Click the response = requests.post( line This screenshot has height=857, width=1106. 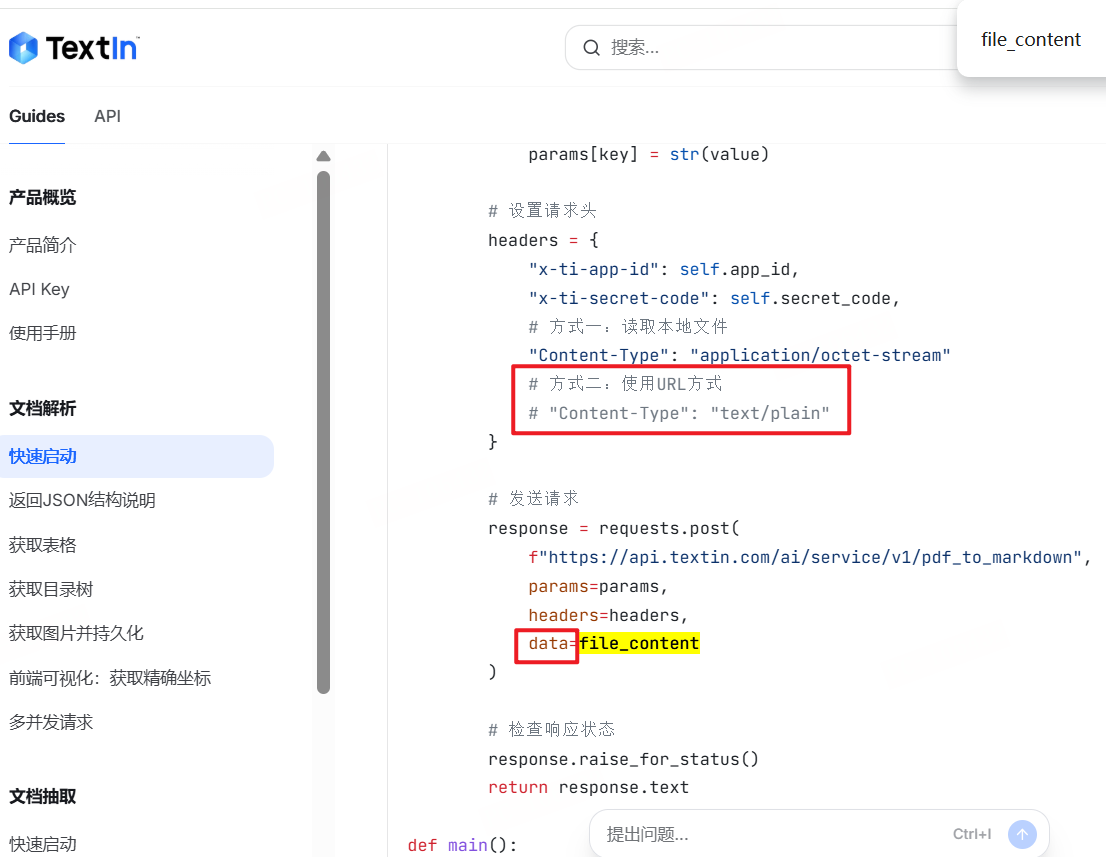[x=614, y=528]
